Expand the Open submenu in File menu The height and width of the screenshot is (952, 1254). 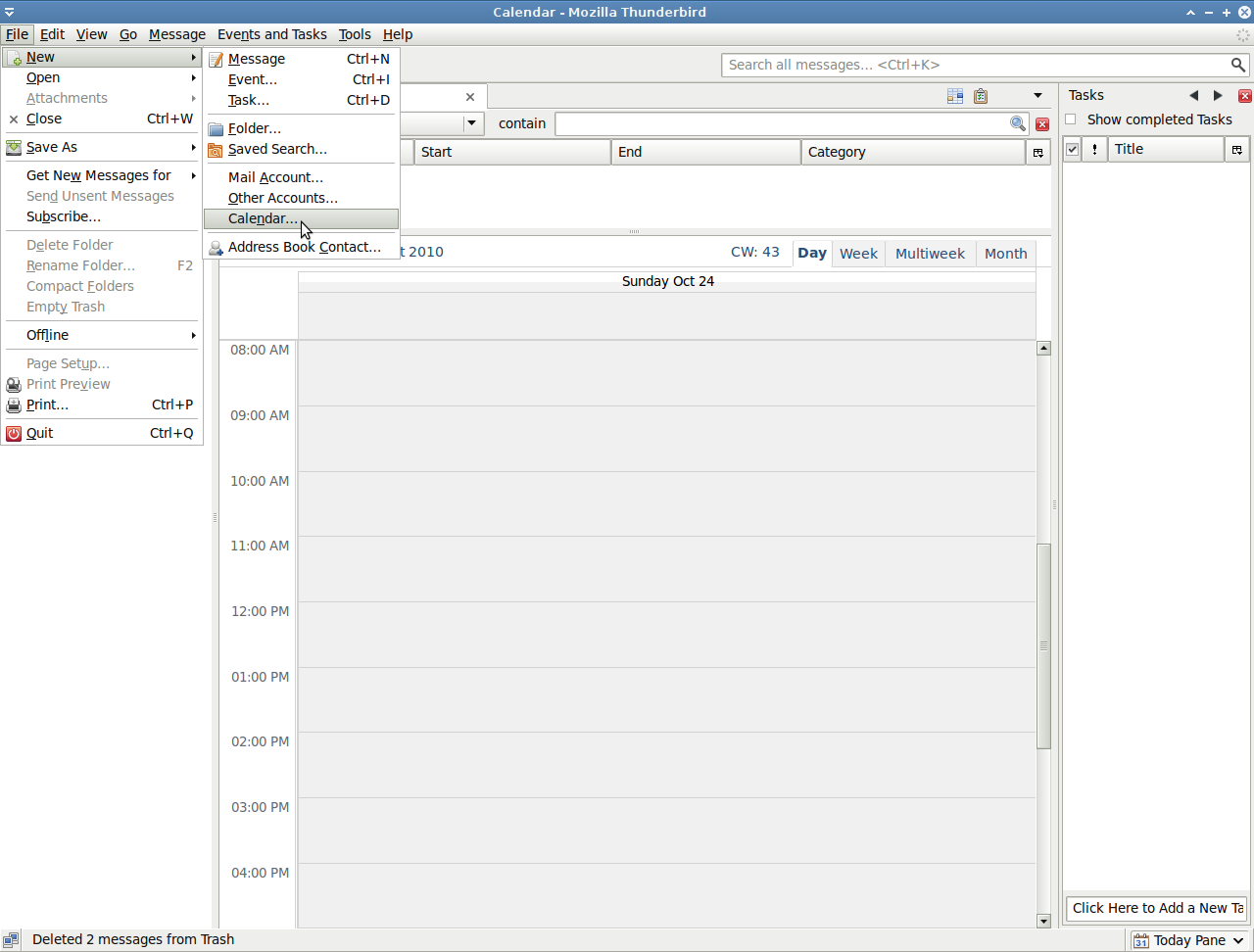pyautogui.click(x=102, y=77)
